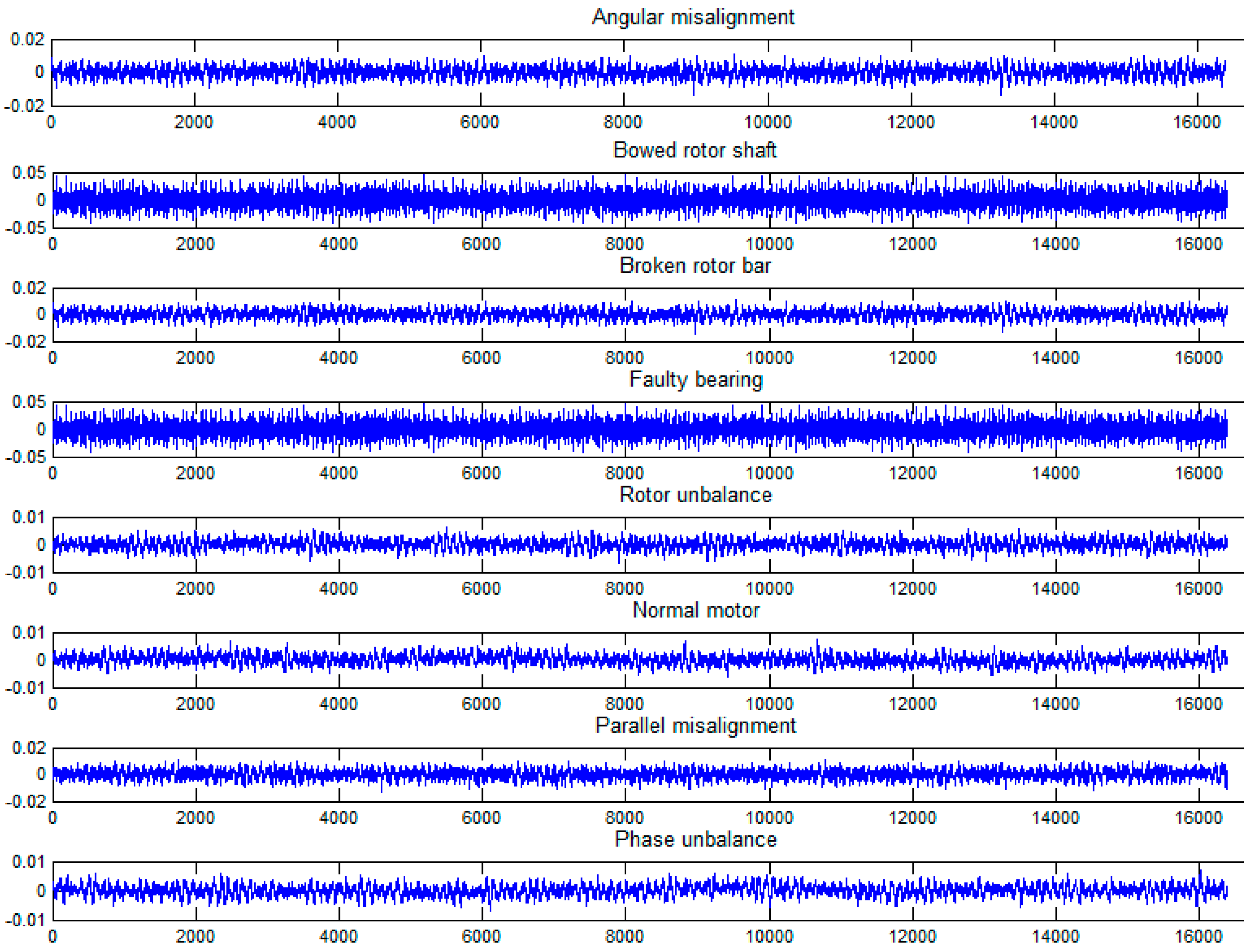The width and height of the screenshot is (1250, 952).
Task: Click the Parallel misalignment plot title
Action: [x=695, y=725]
